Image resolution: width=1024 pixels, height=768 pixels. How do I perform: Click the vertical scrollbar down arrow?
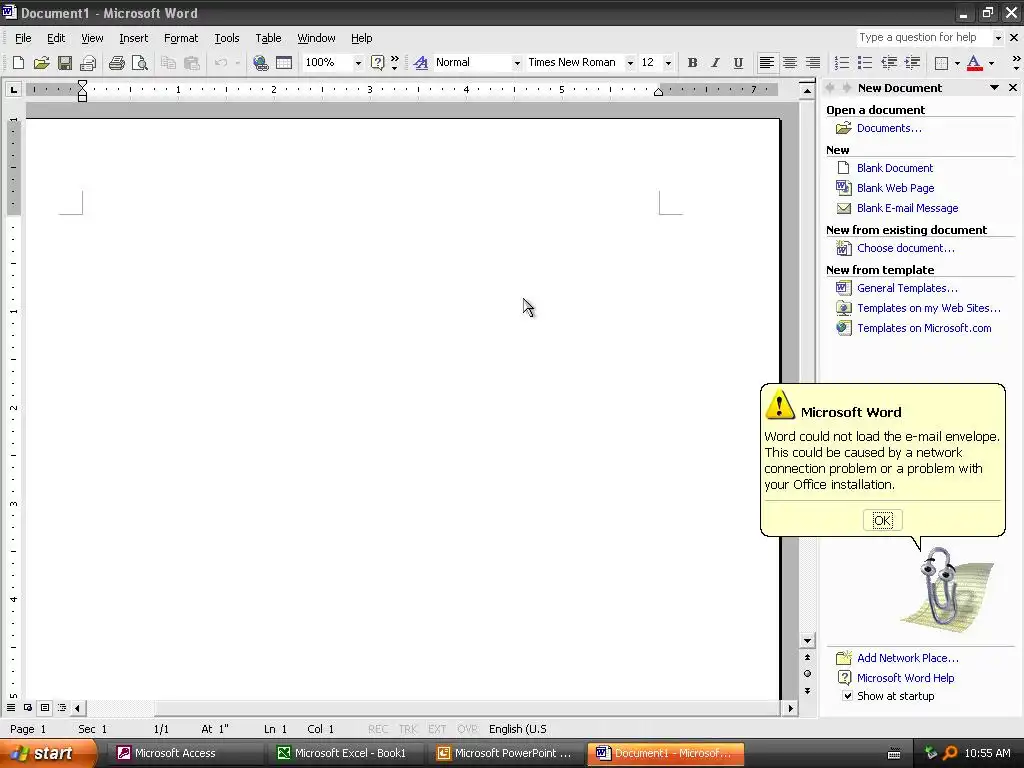[x=807, y=641]
